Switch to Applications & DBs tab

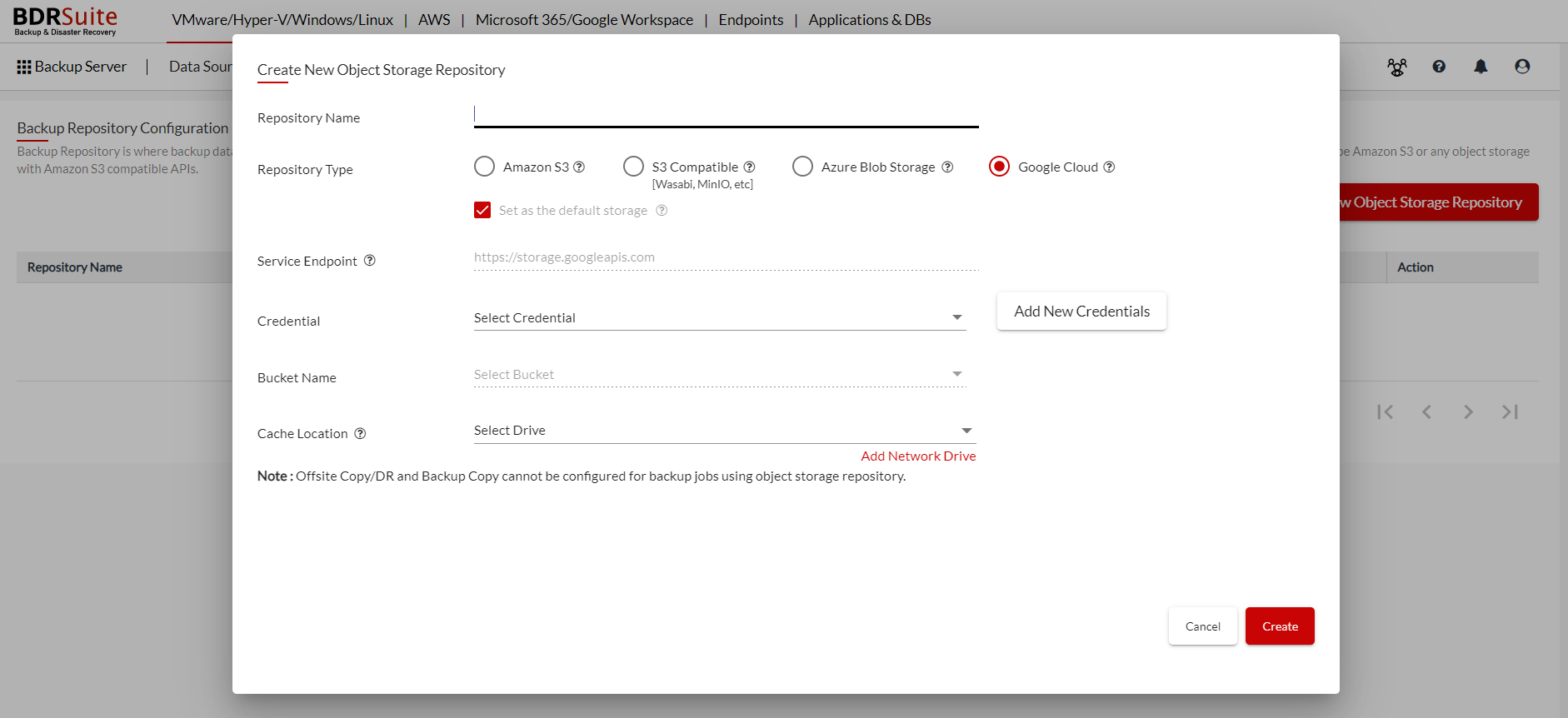click(870, 20)
